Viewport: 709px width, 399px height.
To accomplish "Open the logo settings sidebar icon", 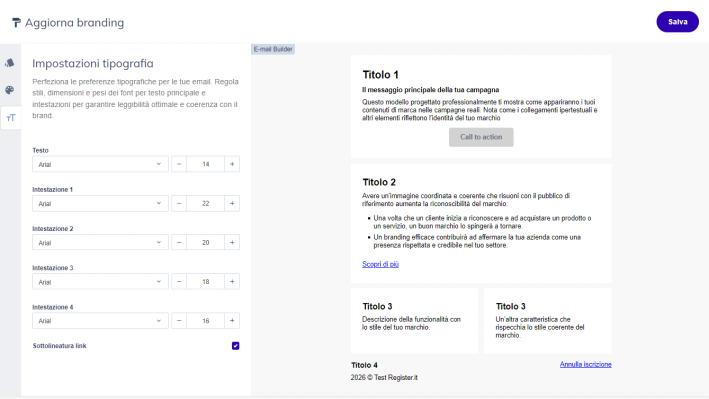I will (x=9, y=63).
